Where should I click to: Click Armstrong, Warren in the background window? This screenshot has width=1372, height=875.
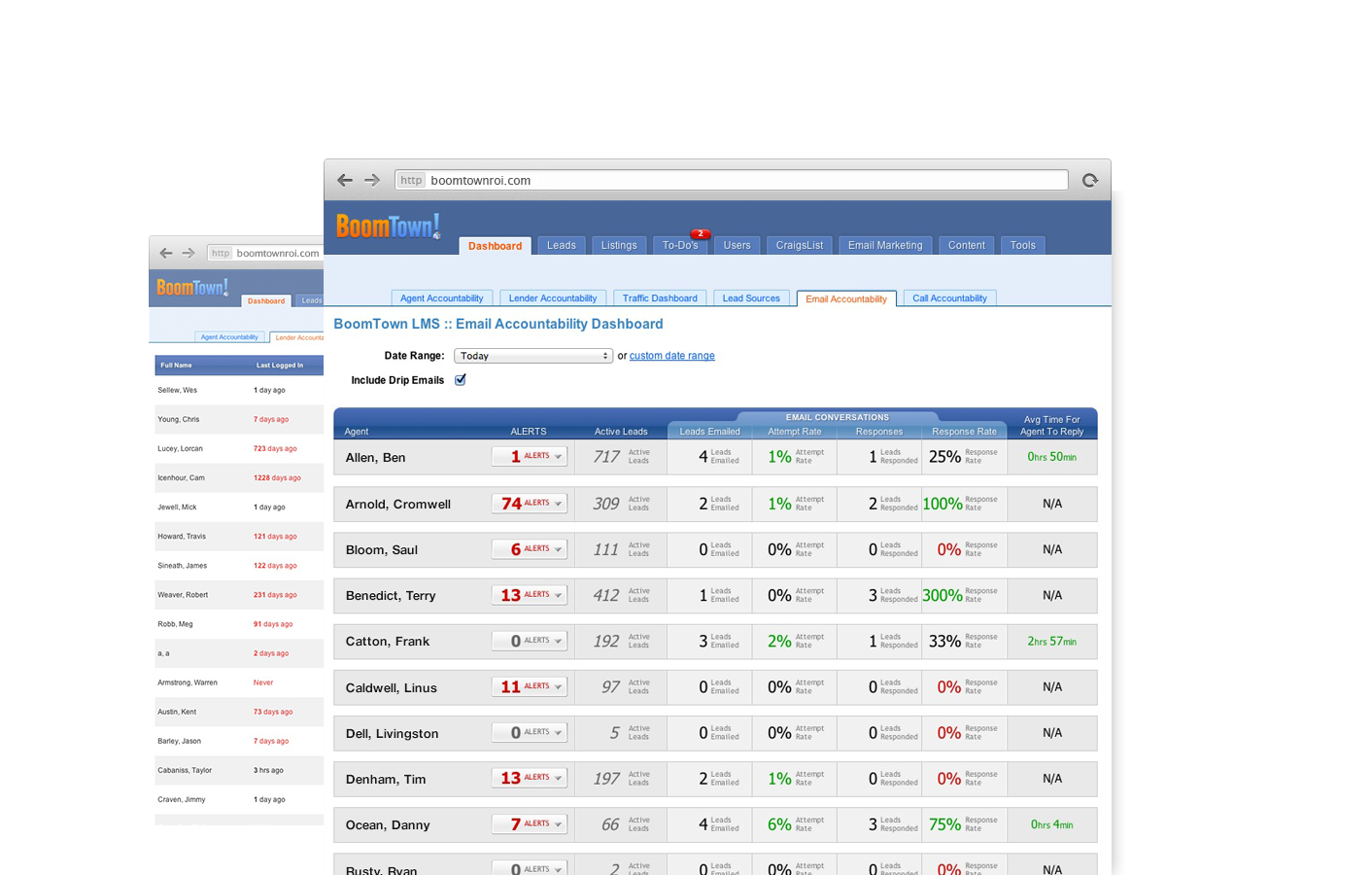coord(188,682)
